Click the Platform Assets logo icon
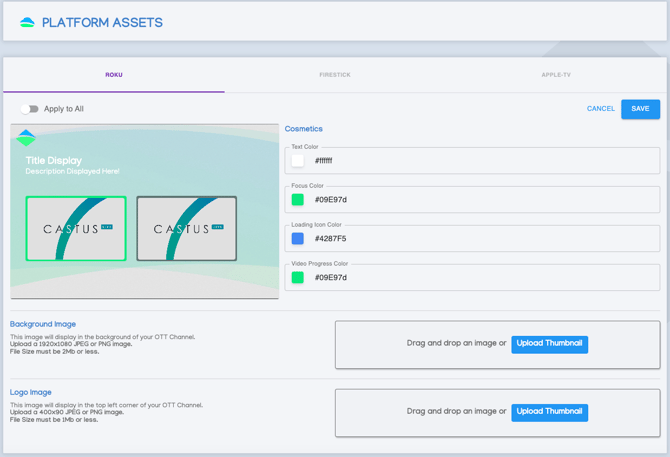 coord(27,22)
